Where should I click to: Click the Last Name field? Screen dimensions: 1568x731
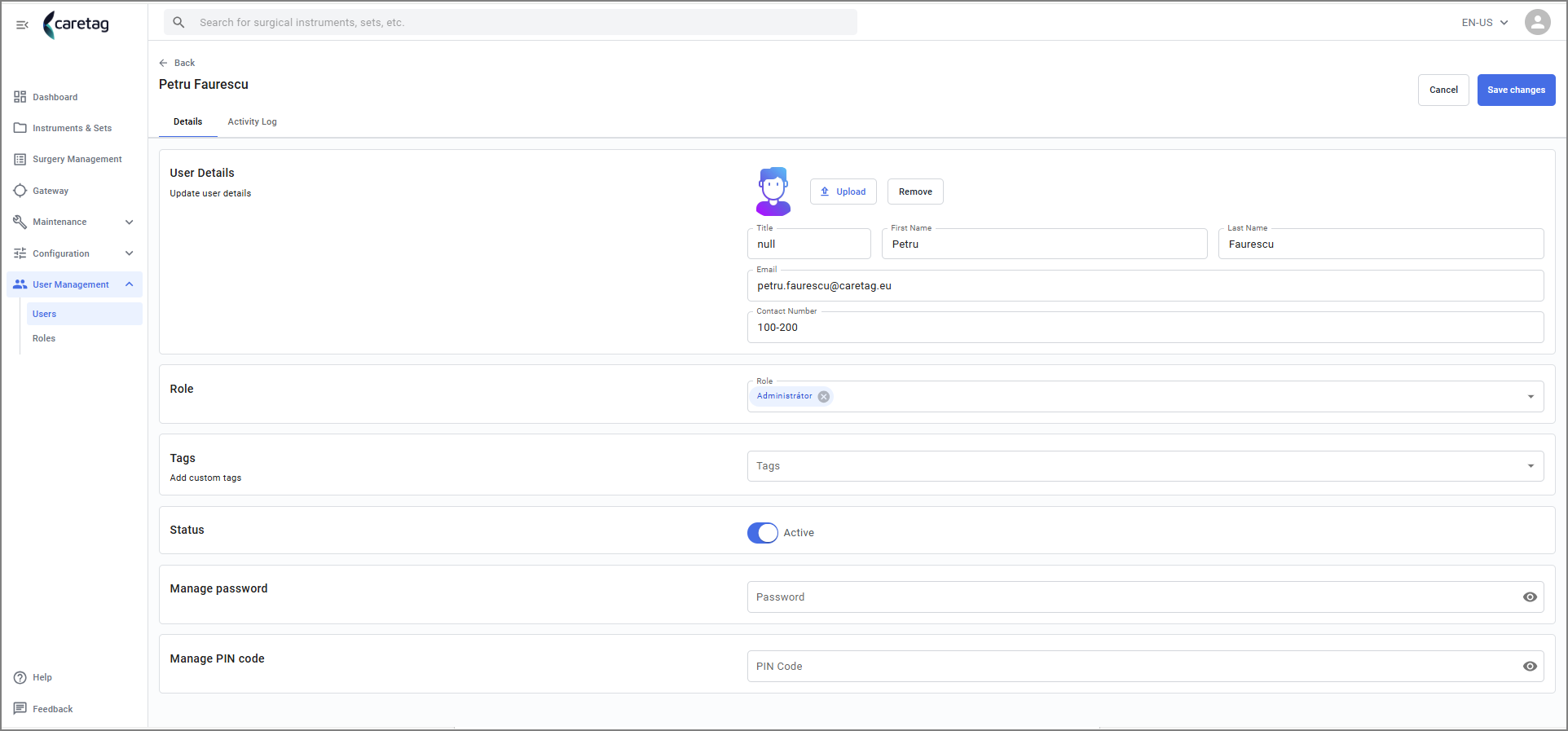[x=1381, y=244]
